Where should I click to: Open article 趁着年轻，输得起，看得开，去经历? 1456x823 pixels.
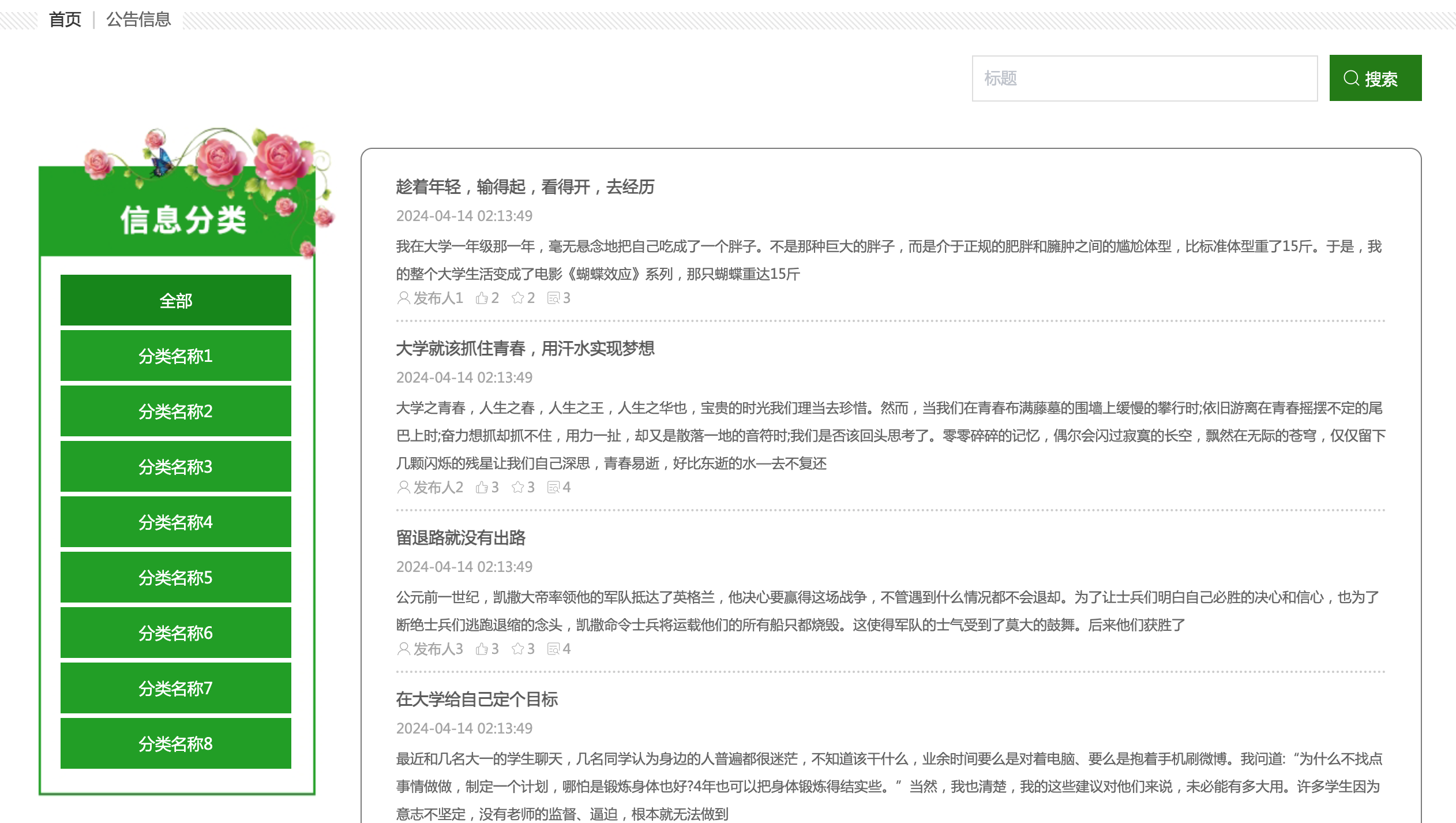pos(525,187)
